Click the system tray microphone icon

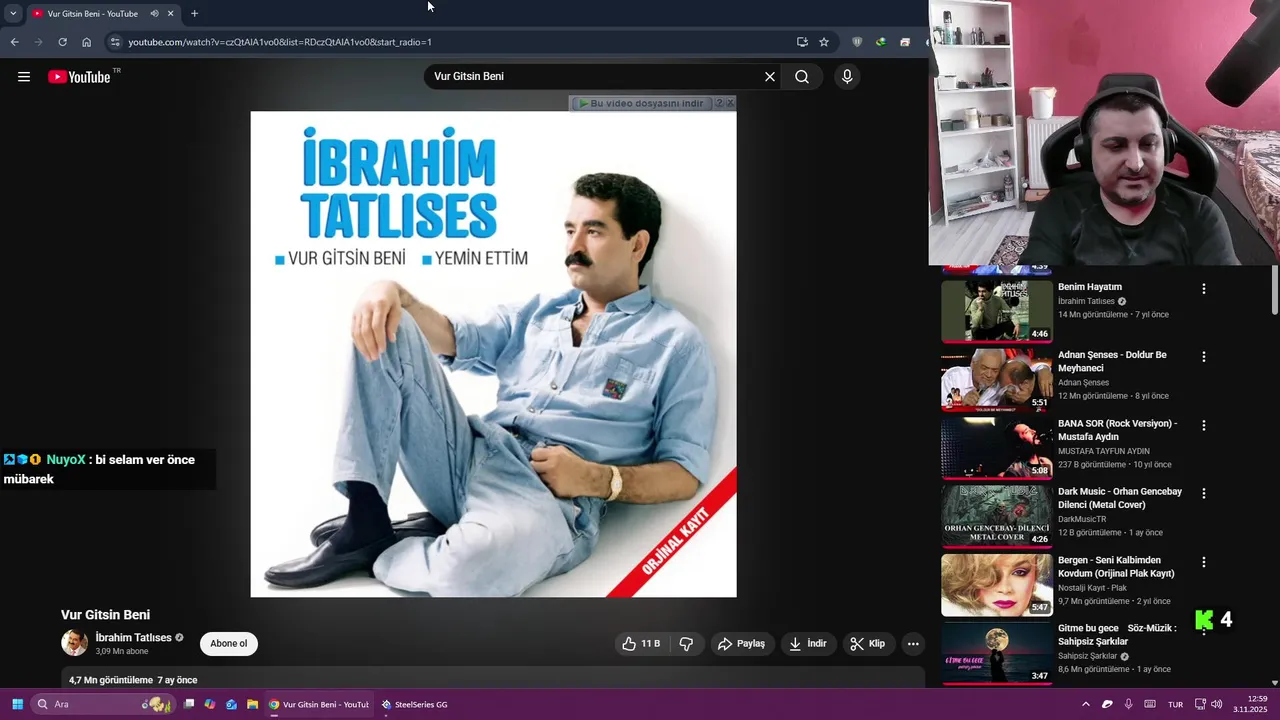click(x=1129, y=704)
